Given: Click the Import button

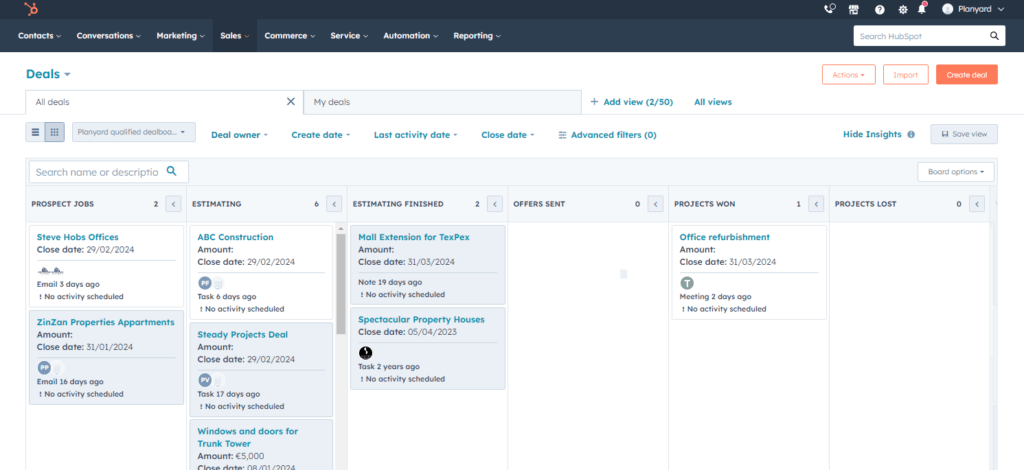Looking at the screenshot, I should click(905, 75).
